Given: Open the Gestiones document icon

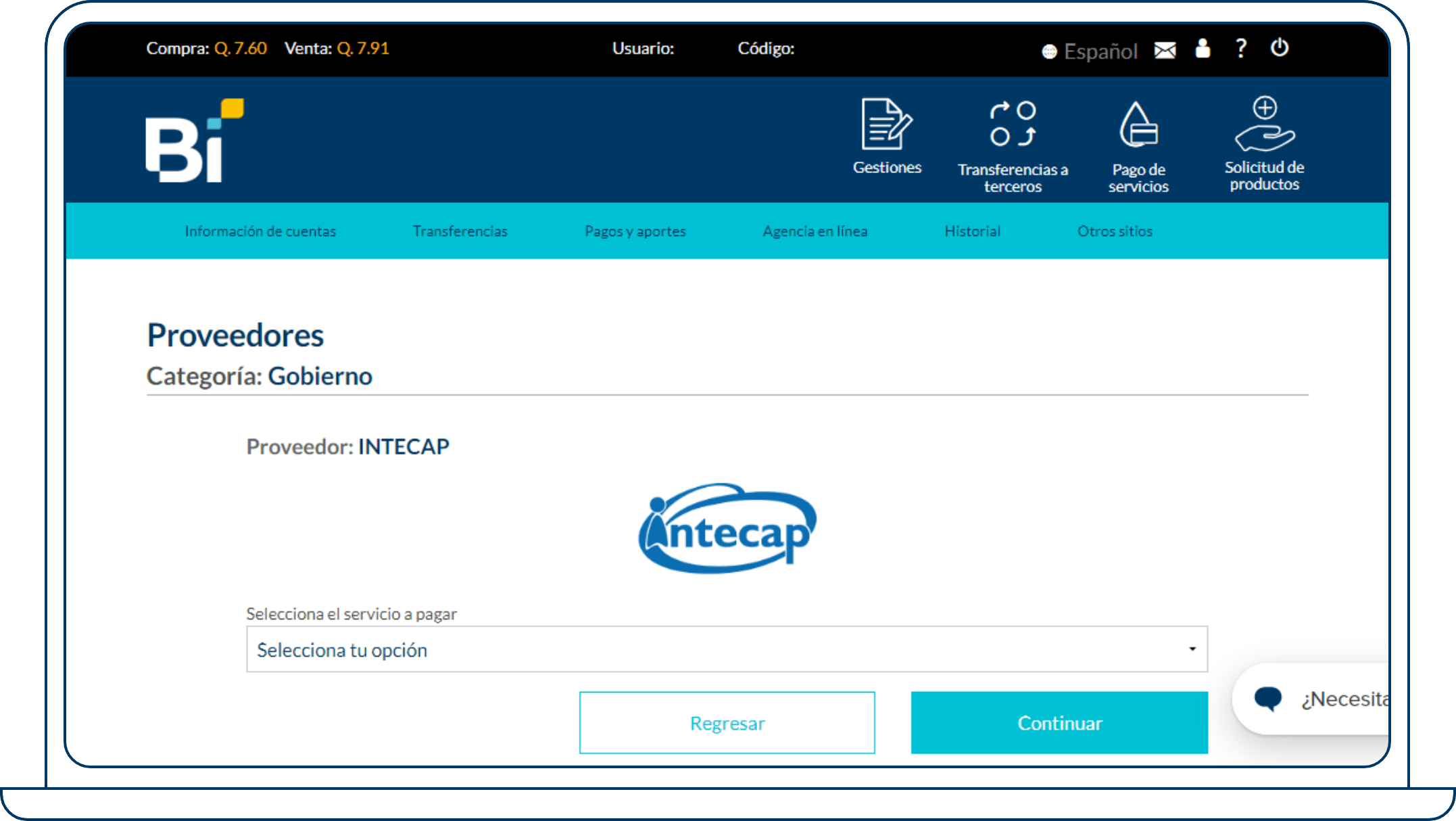Looking at the screenshot, I should pos(886,124).
